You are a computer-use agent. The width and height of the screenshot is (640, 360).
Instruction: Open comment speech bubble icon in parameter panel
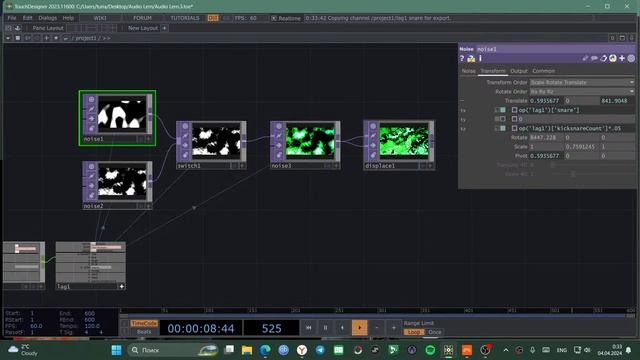point(594,58)
